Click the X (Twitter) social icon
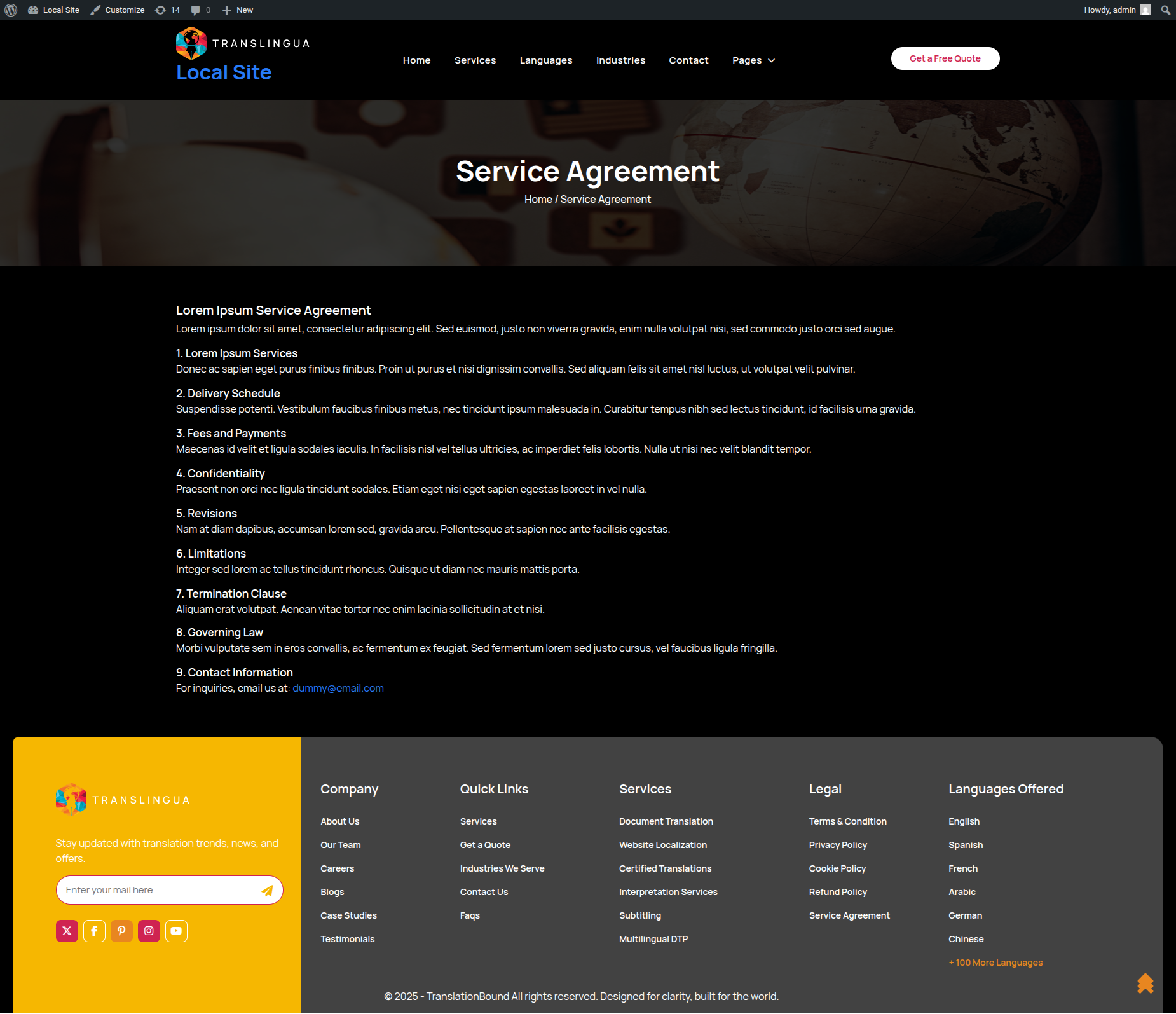1176x1014 pixels. 67,931
